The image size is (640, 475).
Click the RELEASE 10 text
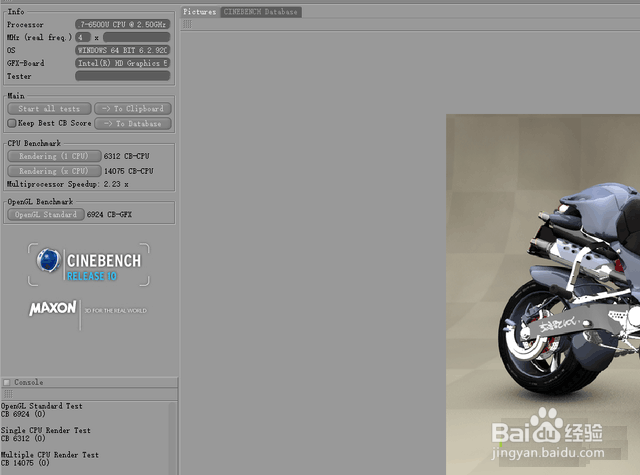point(92,276)
